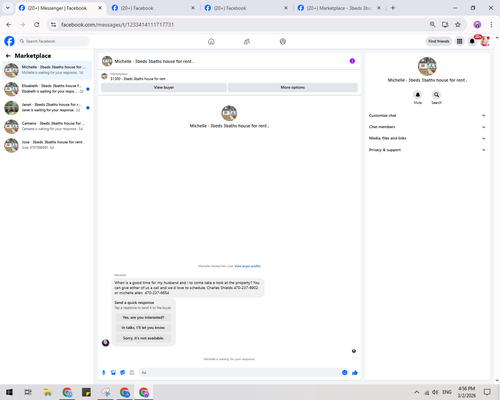
Task: Click the Search Facebook field
Action: [53, 41]
